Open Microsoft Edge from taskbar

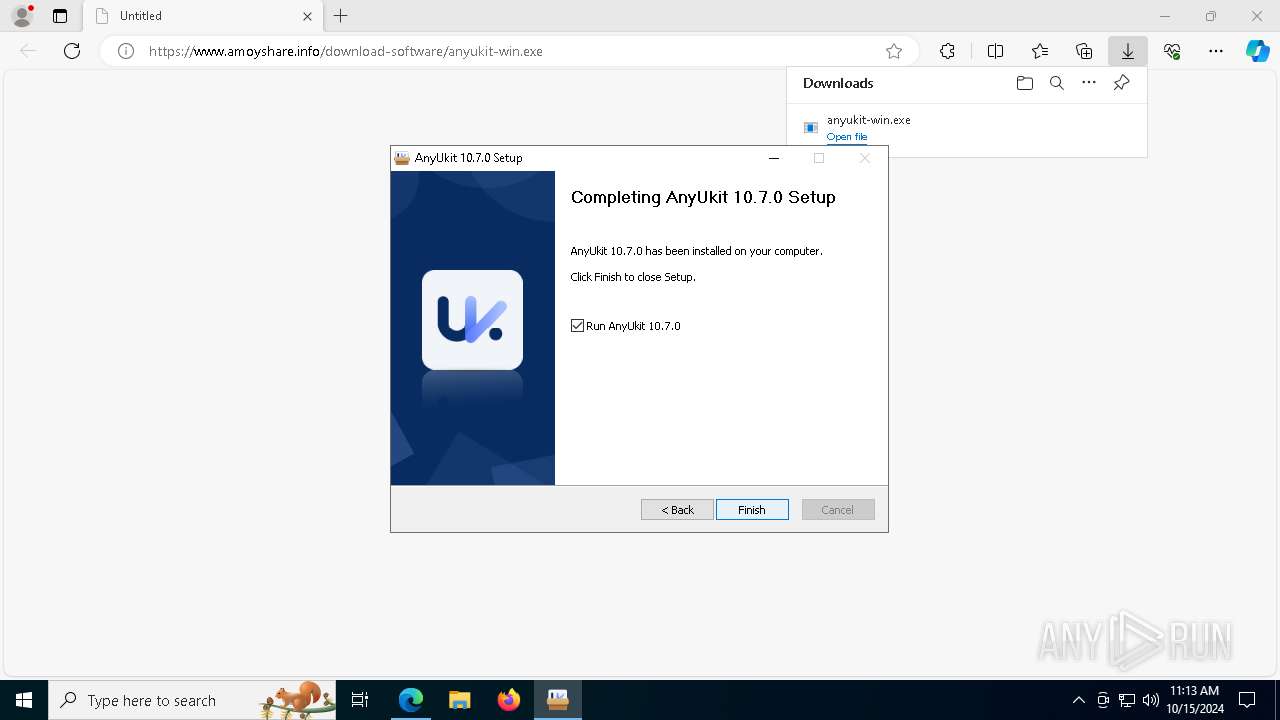[x=411, y=700]
